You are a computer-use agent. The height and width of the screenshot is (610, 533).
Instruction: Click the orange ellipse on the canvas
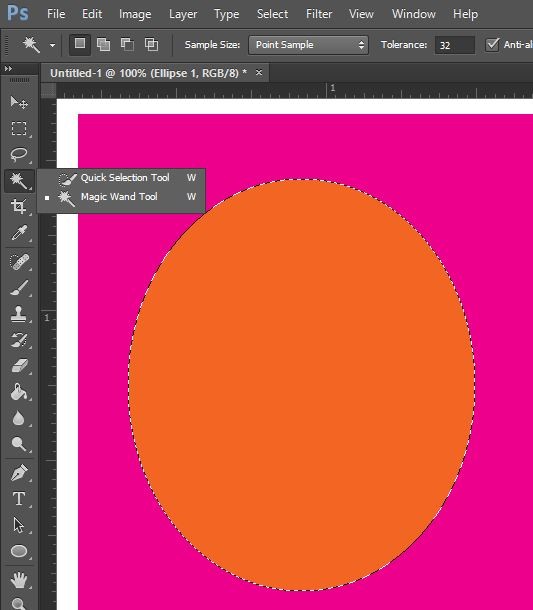[x=302, y=385]
